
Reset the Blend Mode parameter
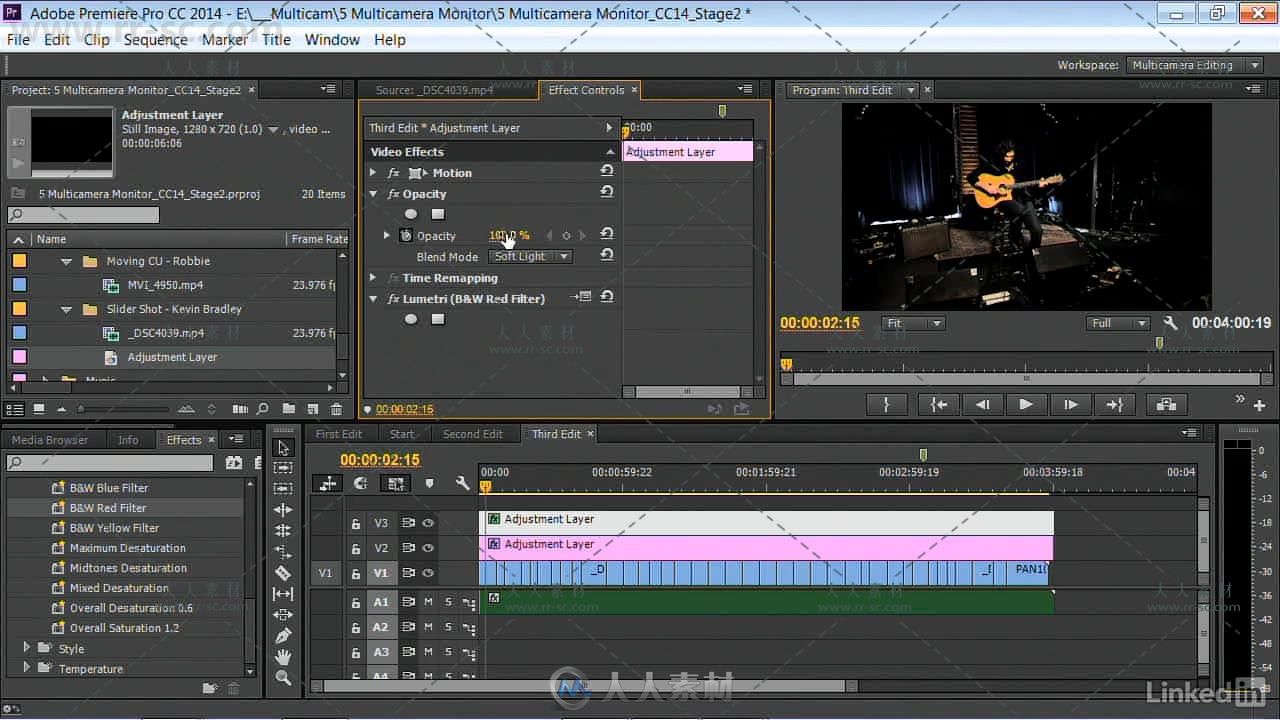tap(606, 256)
